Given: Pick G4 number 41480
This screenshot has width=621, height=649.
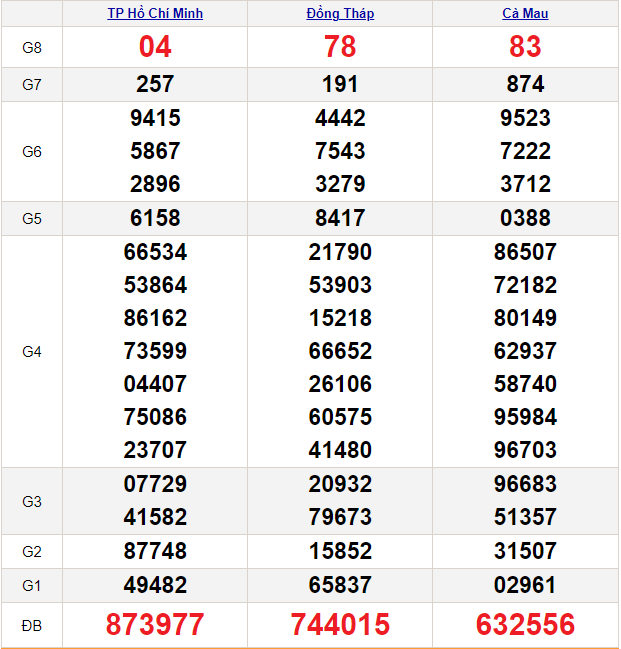Looking at the screenshot, I should click(x=340, y=449).
